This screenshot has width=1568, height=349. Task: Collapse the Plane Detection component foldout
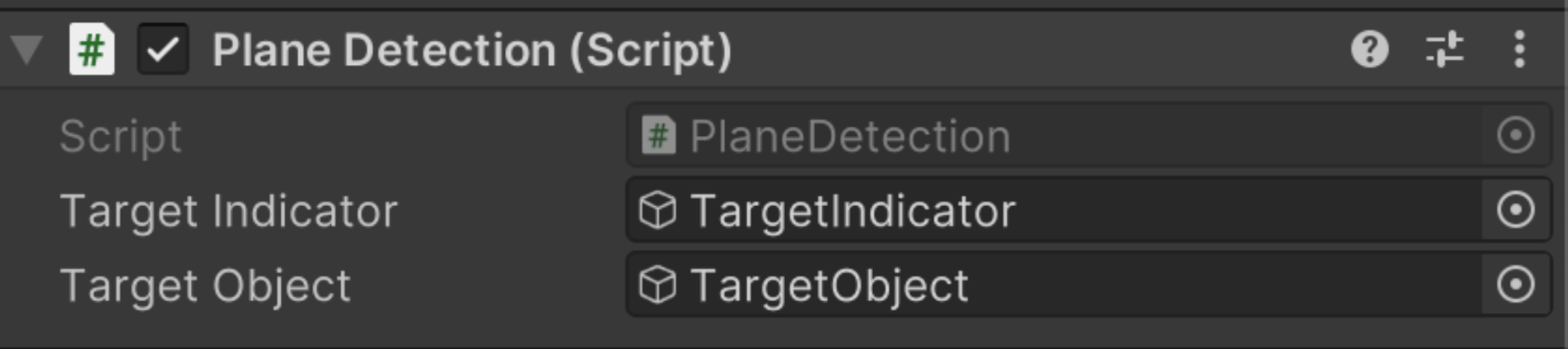27,50
